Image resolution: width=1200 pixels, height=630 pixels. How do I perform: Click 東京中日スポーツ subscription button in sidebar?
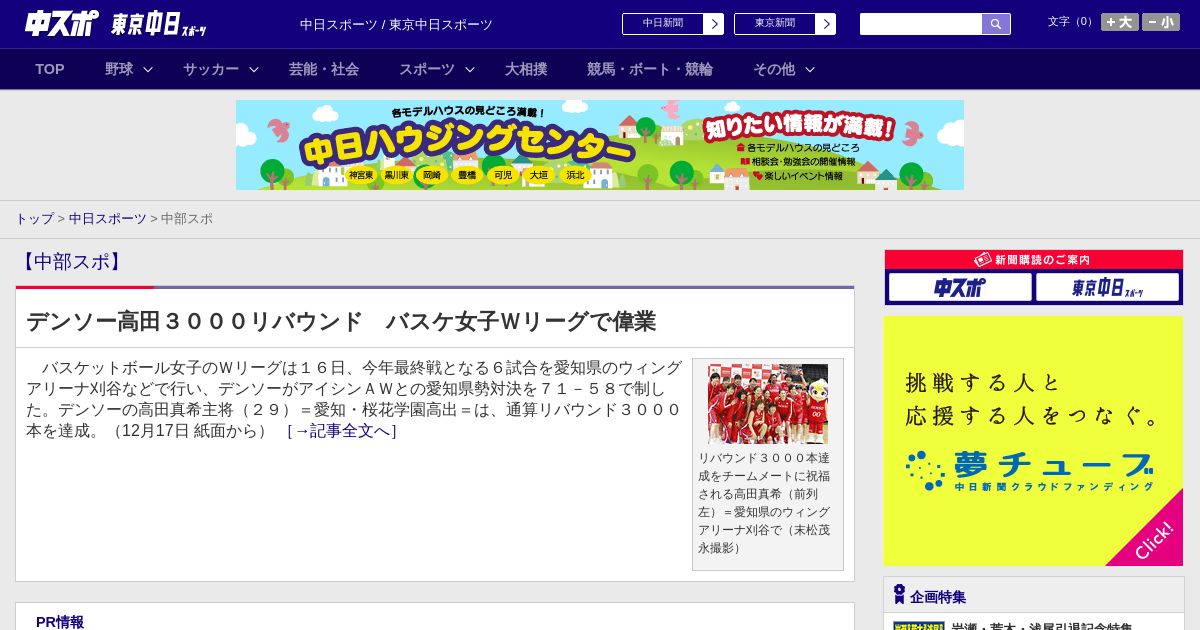1108,287
